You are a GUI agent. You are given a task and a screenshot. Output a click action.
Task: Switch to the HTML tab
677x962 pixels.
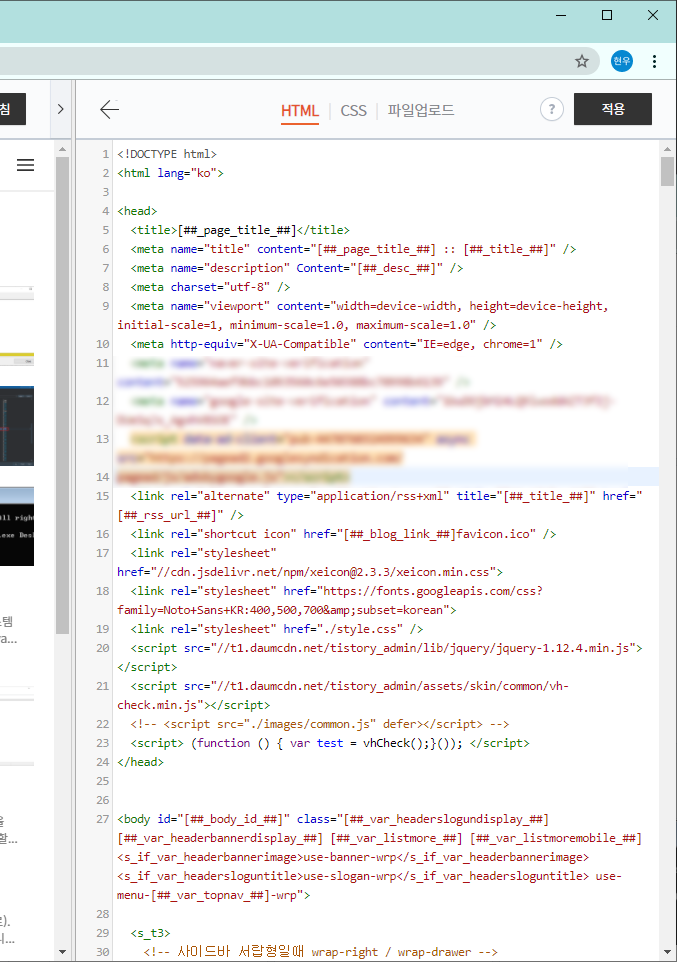[x=300, y=111]
